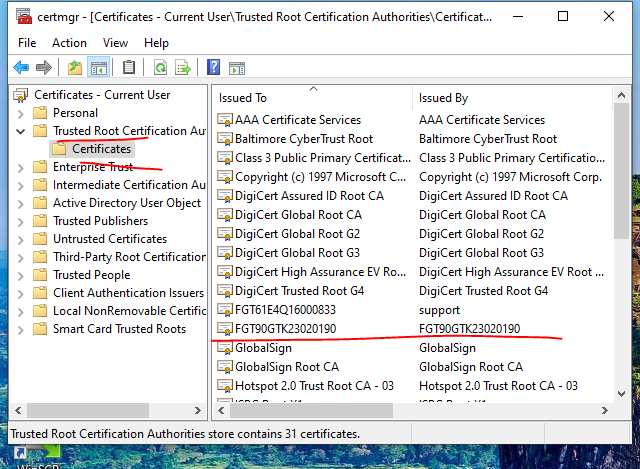Click tree pane horizontal scrollbar right arrow
The image size is (640, 469).
pos(198,410)
